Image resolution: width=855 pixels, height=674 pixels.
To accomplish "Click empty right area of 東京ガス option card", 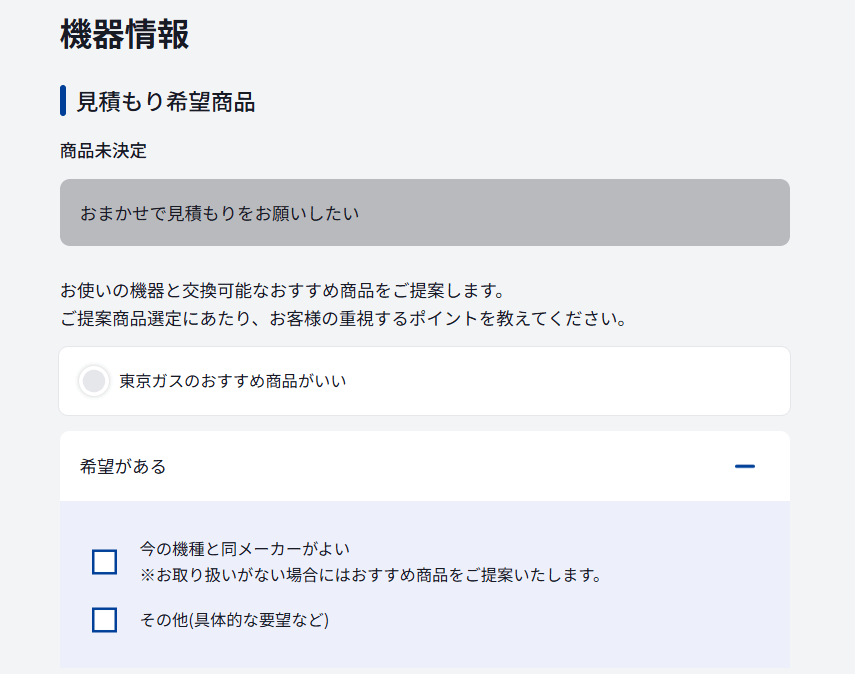I will click(x=600, y=381).
